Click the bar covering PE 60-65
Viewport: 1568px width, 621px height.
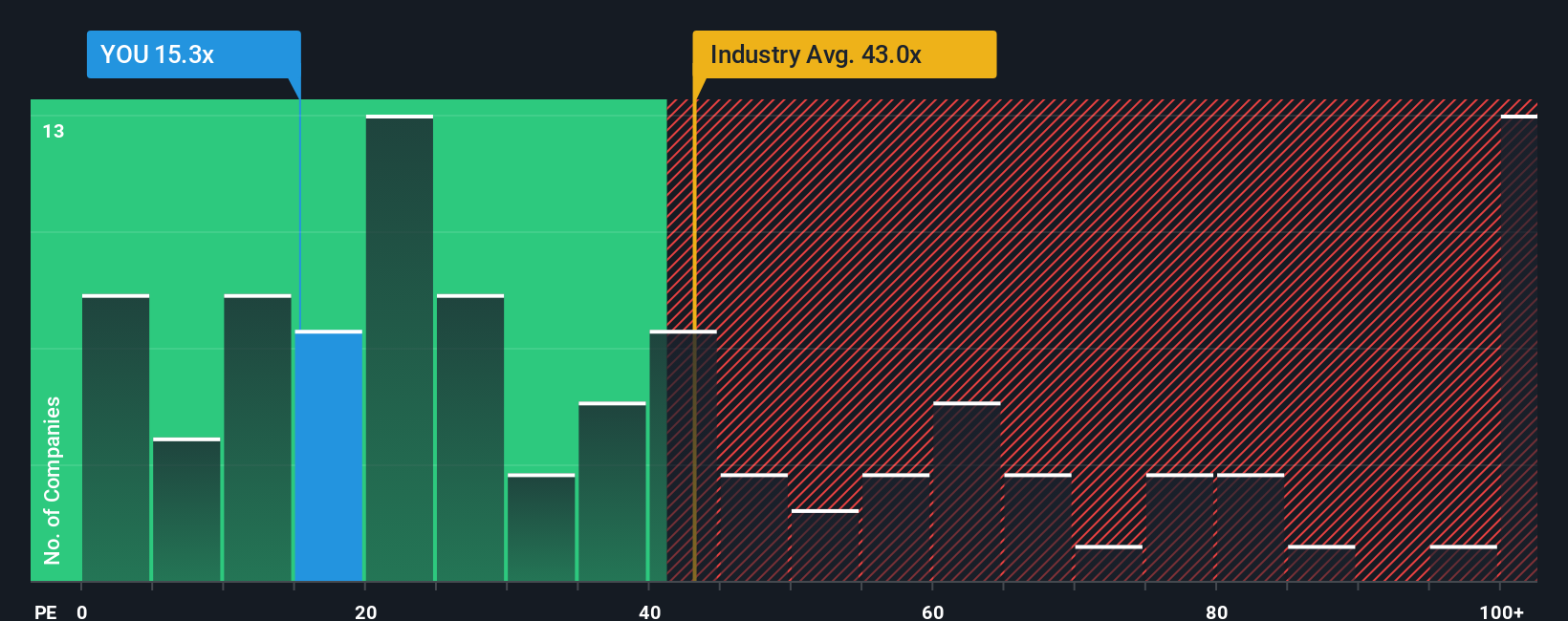coord(967,491)
